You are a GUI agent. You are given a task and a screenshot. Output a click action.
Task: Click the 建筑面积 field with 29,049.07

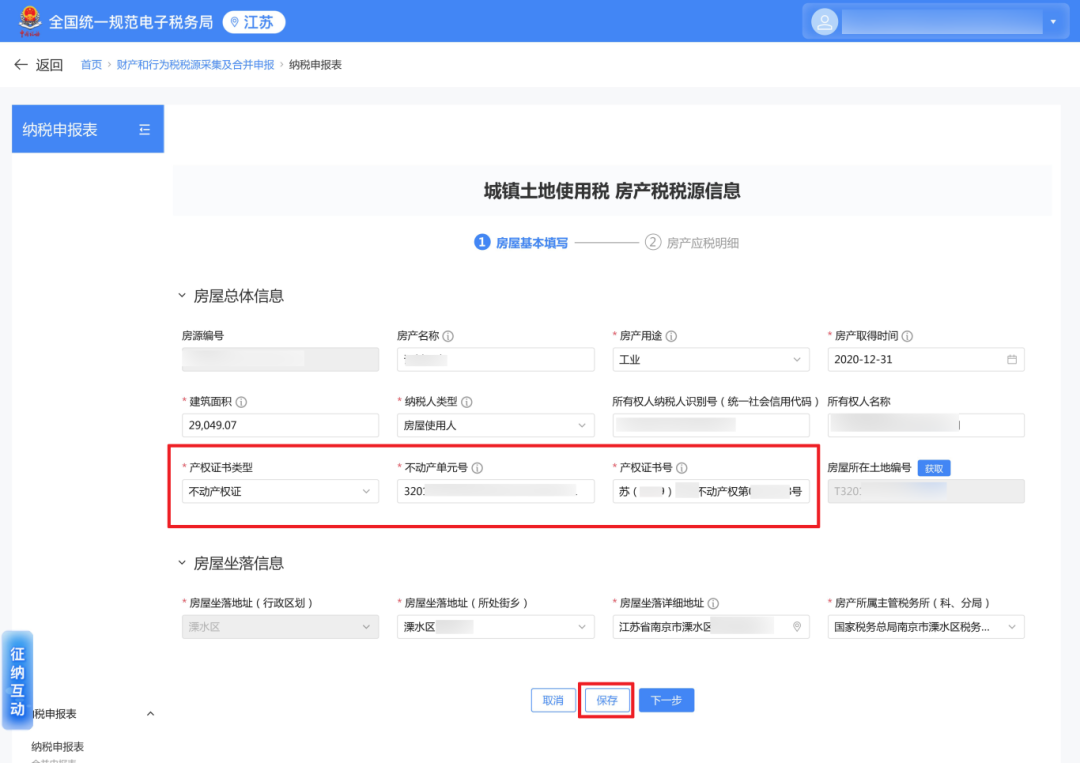(x=280, y=426)
